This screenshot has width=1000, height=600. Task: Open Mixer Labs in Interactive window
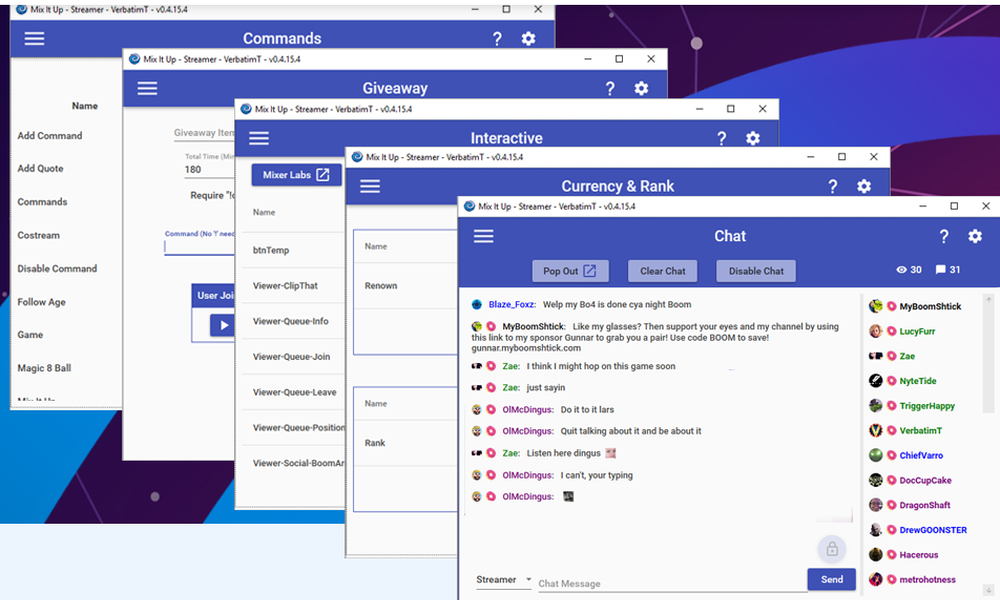click(296, 175)
